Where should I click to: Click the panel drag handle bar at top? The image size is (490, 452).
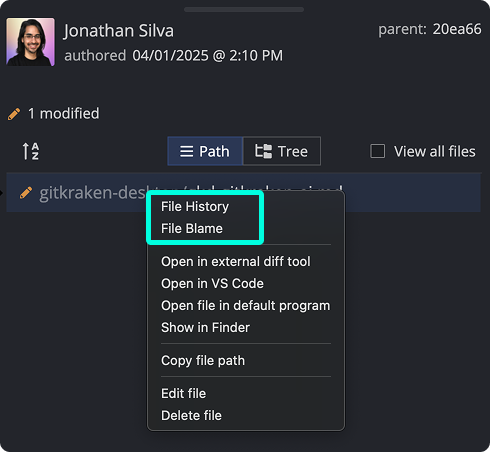click(x=244, y=9)
